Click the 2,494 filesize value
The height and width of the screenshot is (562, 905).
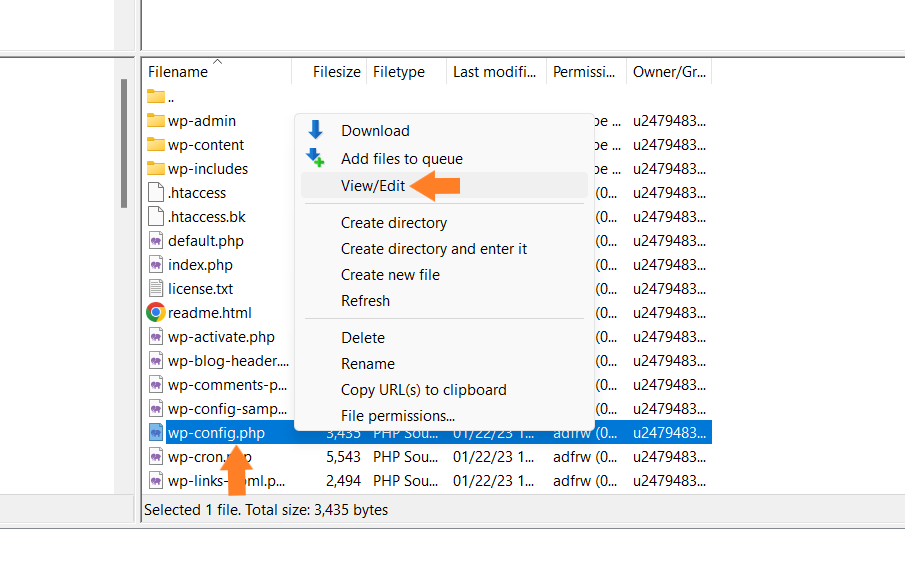point(343,481)
